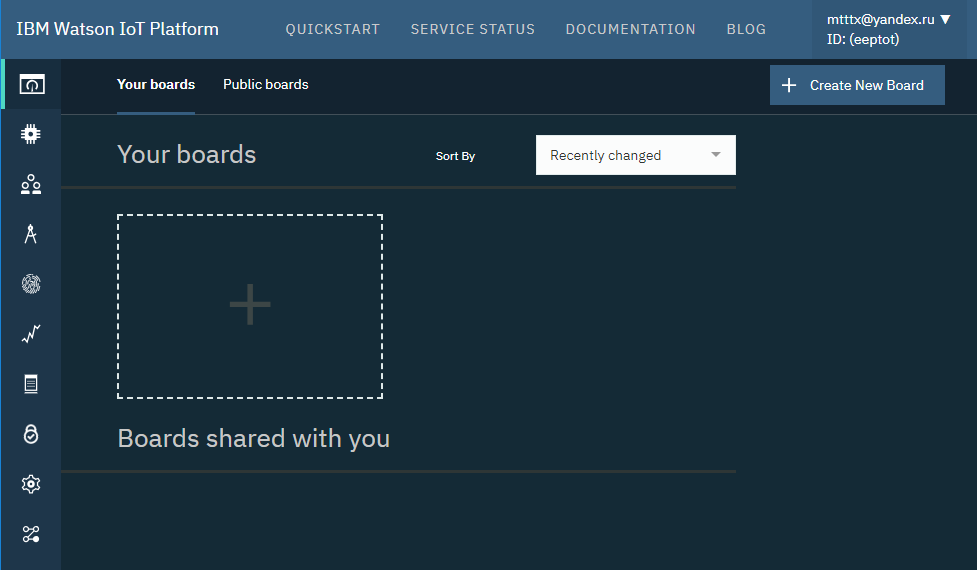Click the document-style icon in sidebar
Viewport: 977px width, 570px height.
click(31, 384)
